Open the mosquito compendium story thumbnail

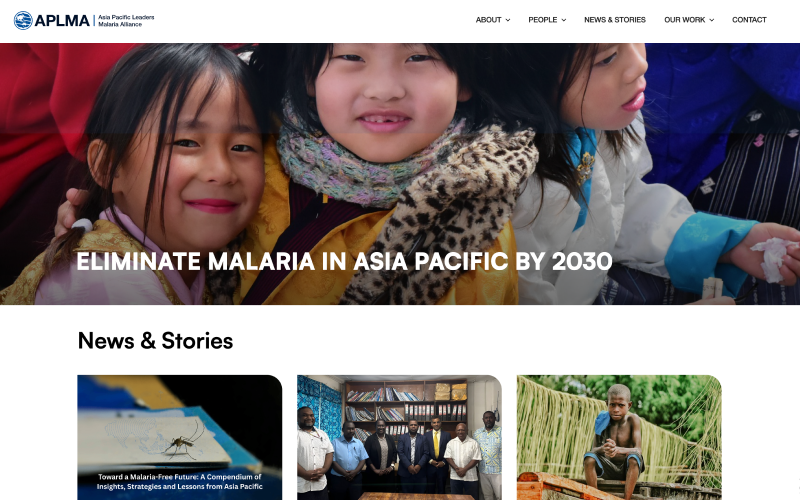pos(180,438)
